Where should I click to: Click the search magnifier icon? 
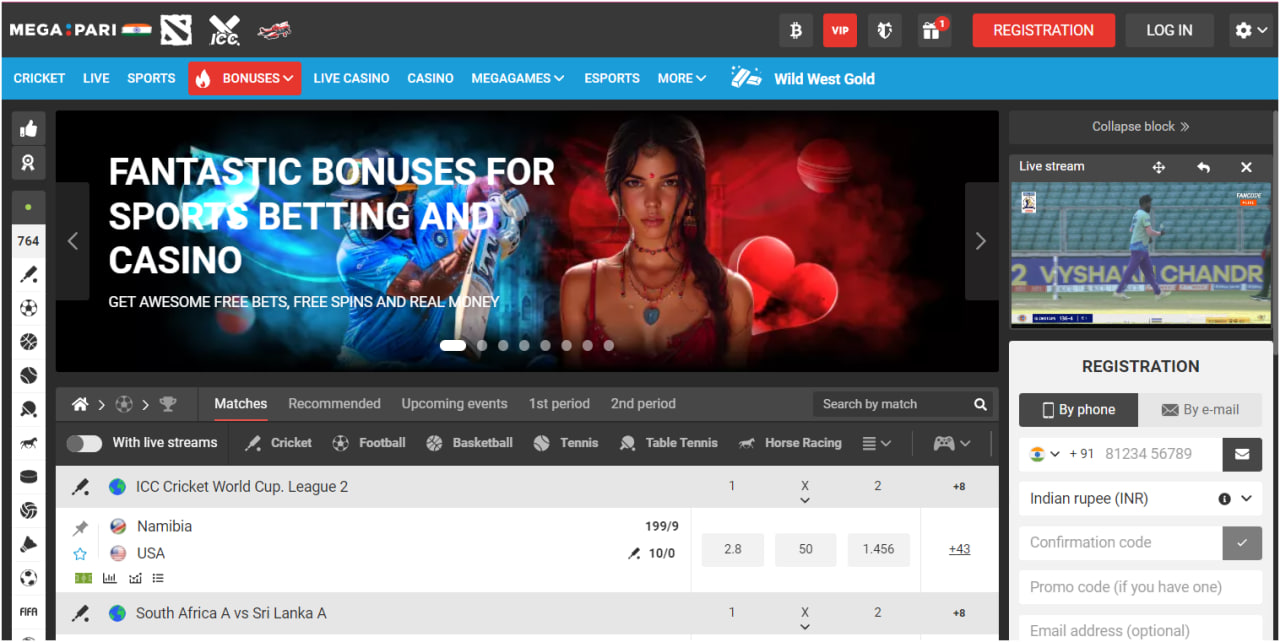pos(980,404)
